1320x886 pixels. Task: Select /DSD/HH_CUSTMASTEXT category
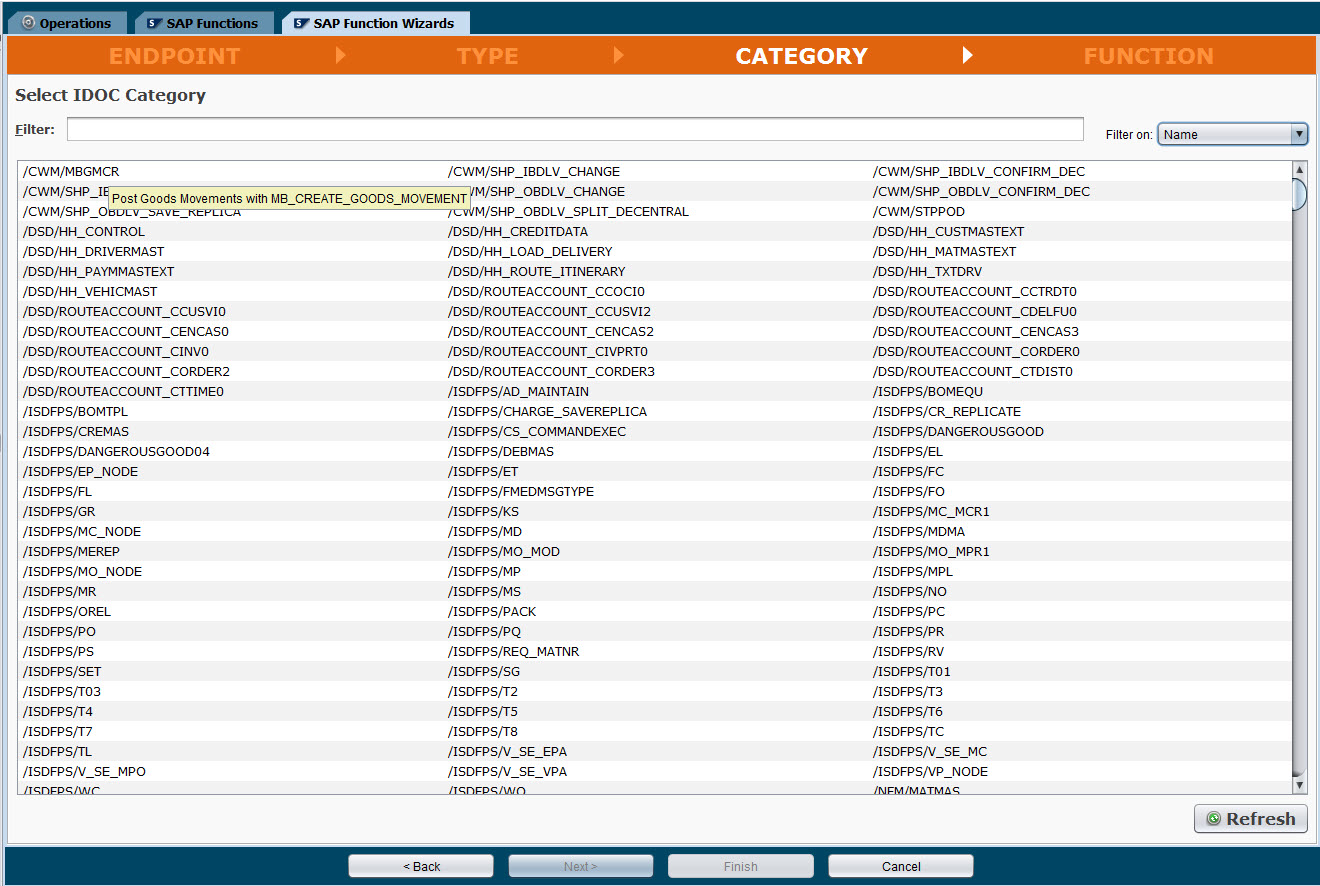(x=948, y=232)
